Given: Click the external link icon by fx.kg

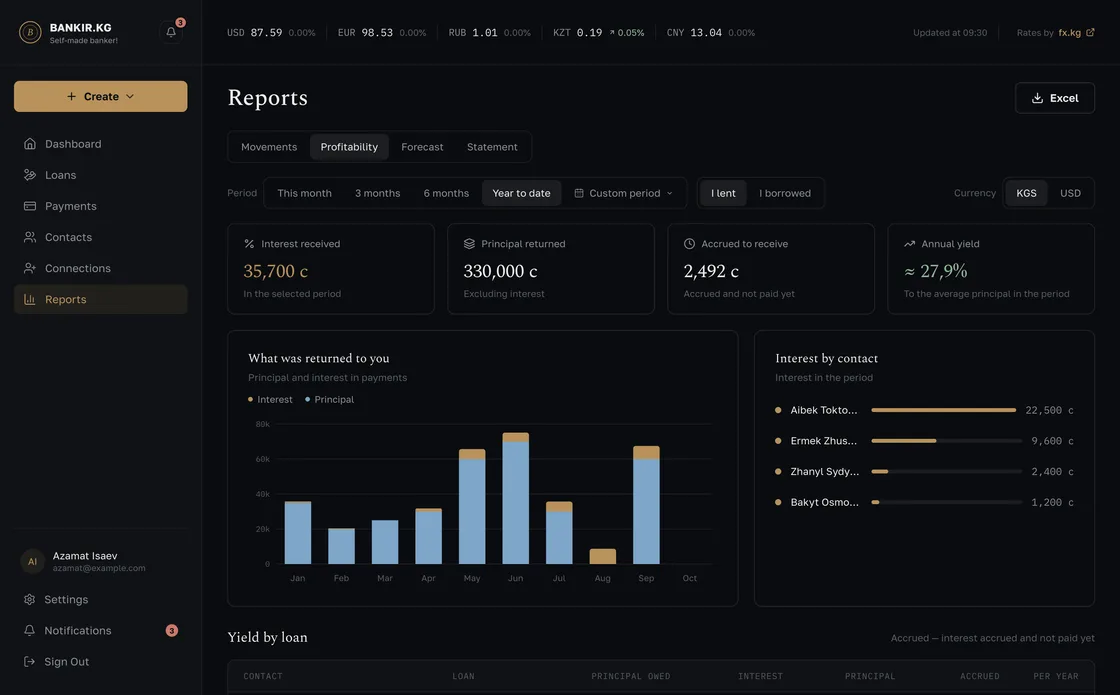Looking at the screenshot, I should point(1090,32).
